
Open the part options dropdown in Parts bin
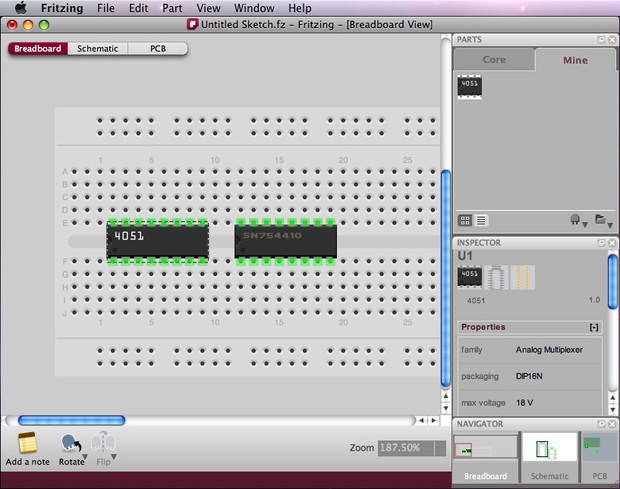578,221
